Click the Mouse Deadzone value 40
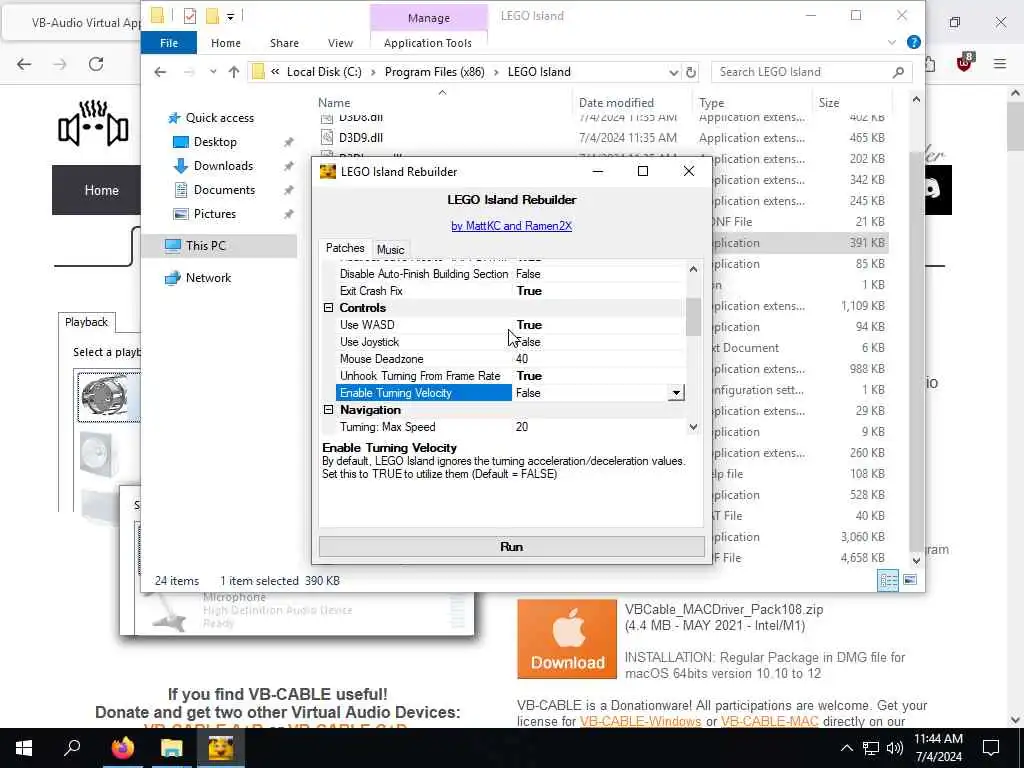 point(522,359)
